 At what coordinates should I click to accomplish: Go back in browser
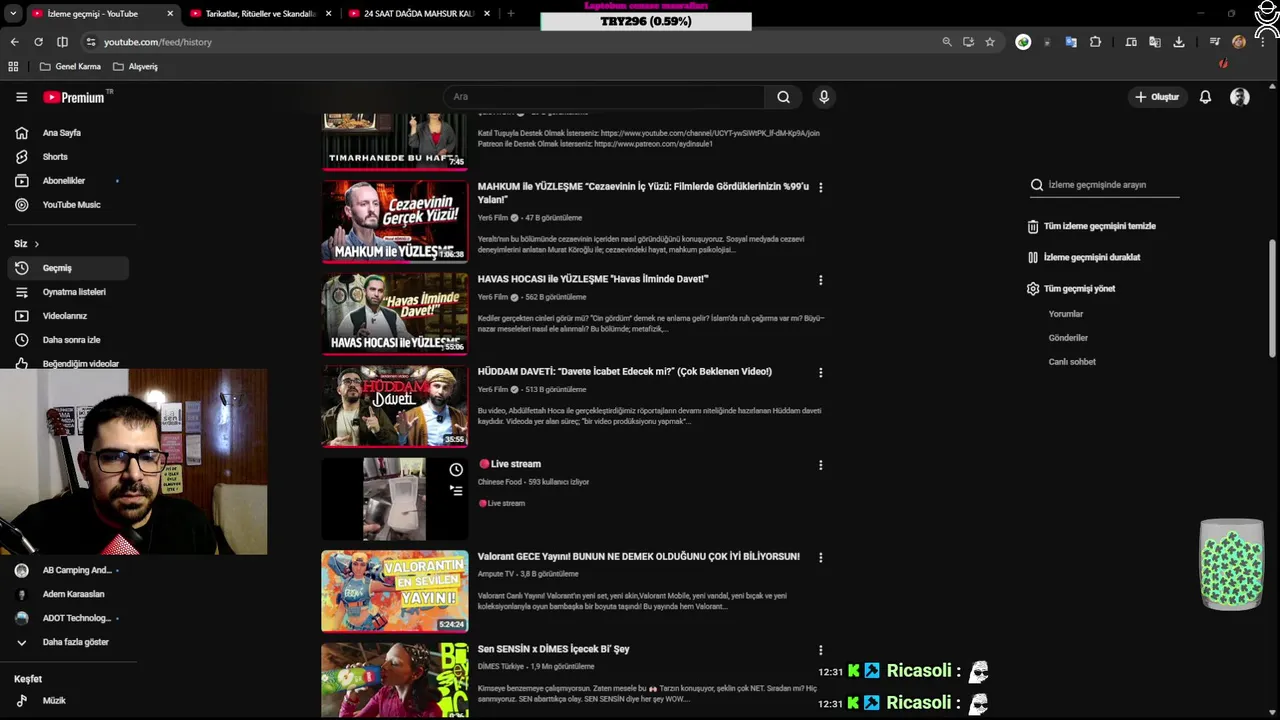14,42
